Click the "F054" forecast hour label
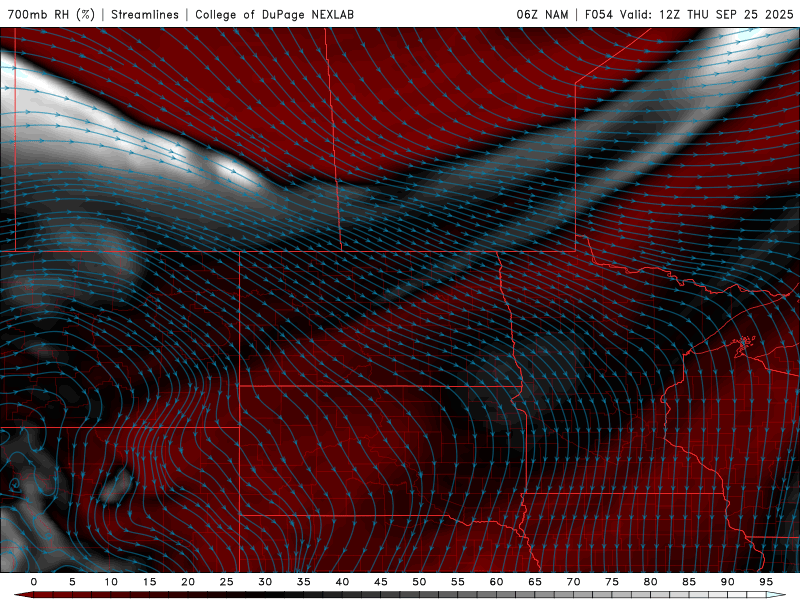This screenshot has width=800, height=600. pyautogui.click(x=599, y=14)
